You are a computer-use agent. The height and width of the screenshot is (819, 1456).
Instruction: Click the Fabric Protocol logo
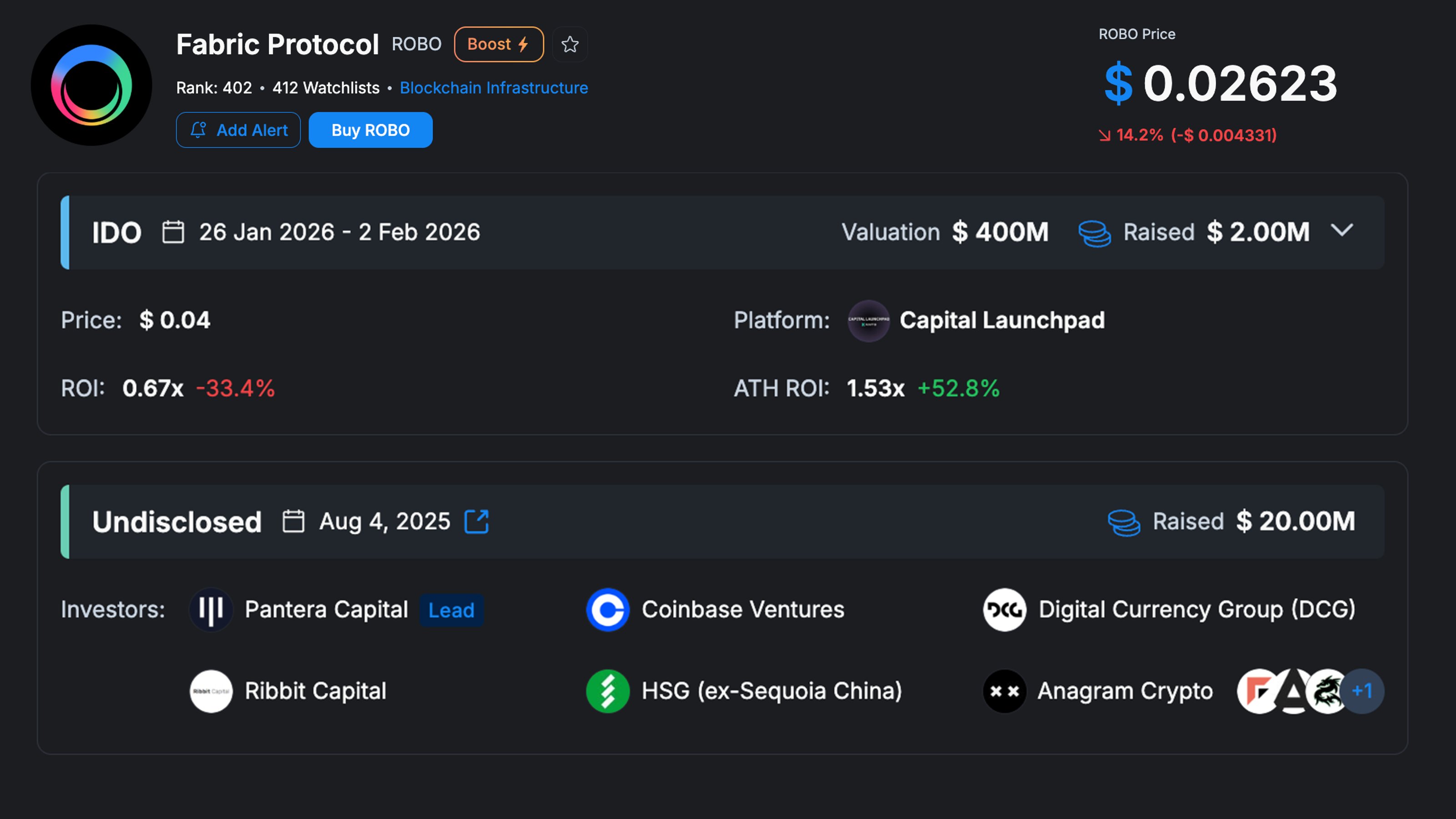coord(91,85)
